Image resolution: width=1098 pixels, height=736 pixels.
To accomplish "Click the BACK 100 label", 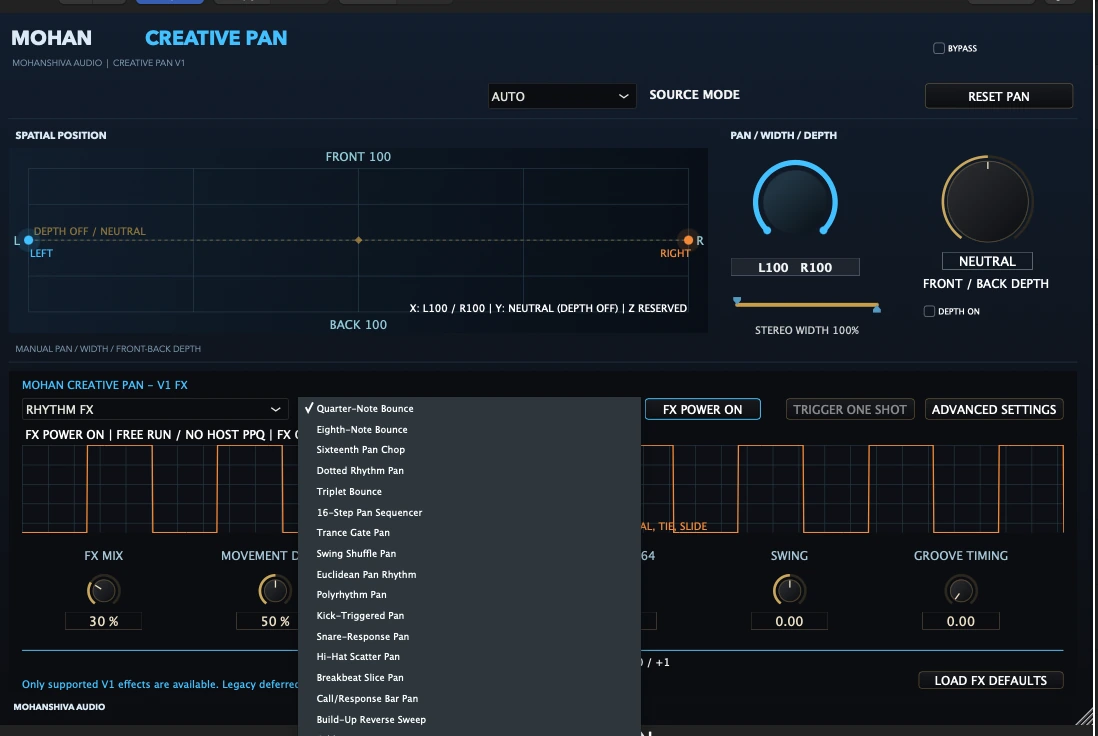I will click(x=358, y=325).
